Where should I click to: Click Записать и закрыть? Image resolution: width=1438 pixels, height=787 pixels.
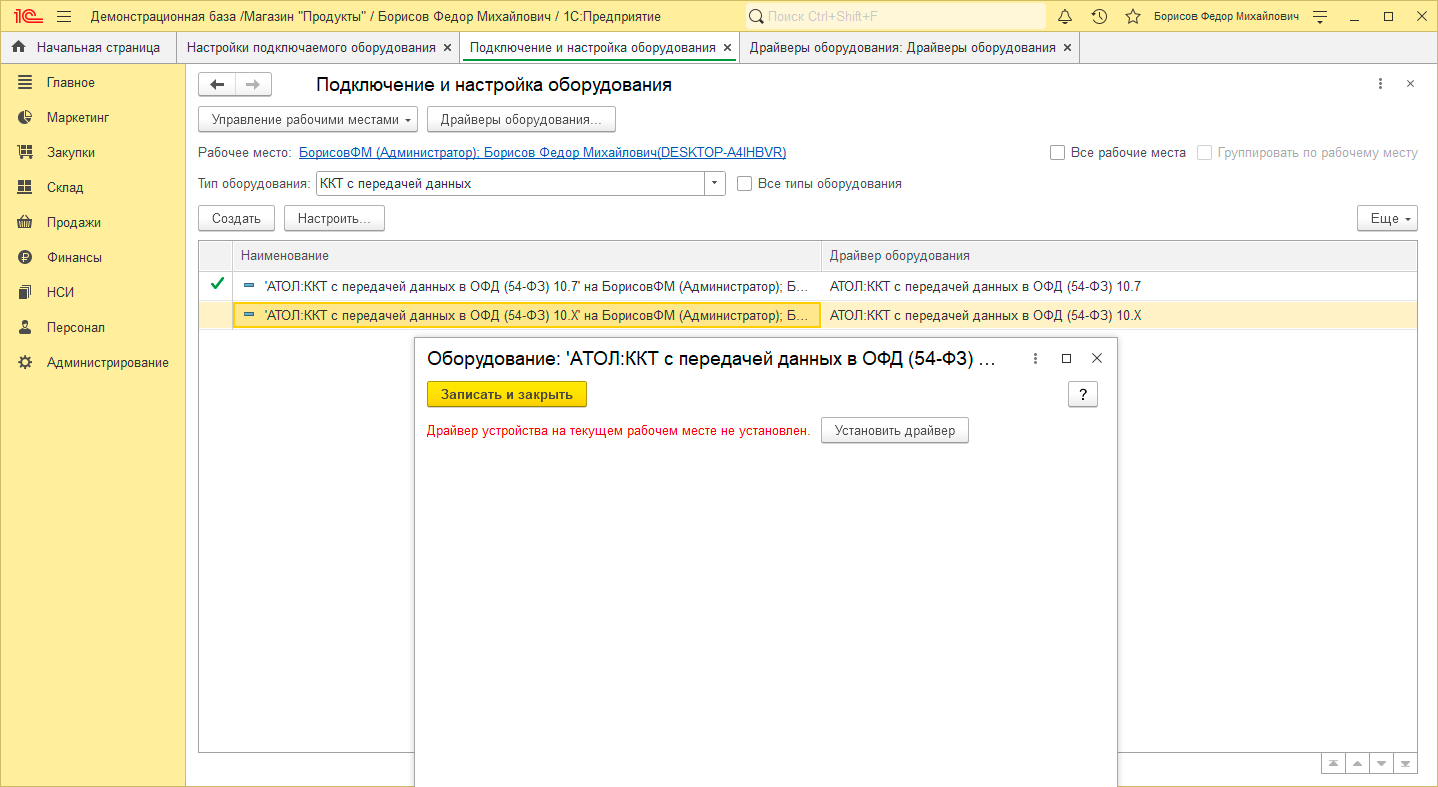(x=507, y=394)
